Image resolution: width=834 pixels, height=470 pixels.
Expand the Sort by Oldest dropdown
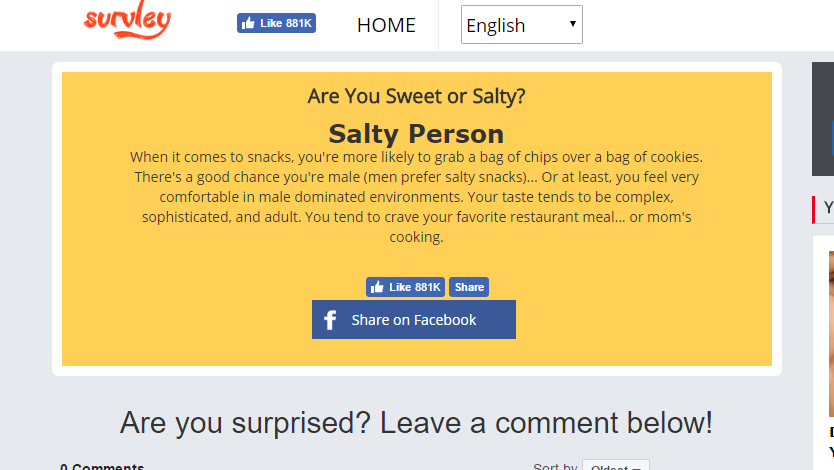click(x=616, y=467)
